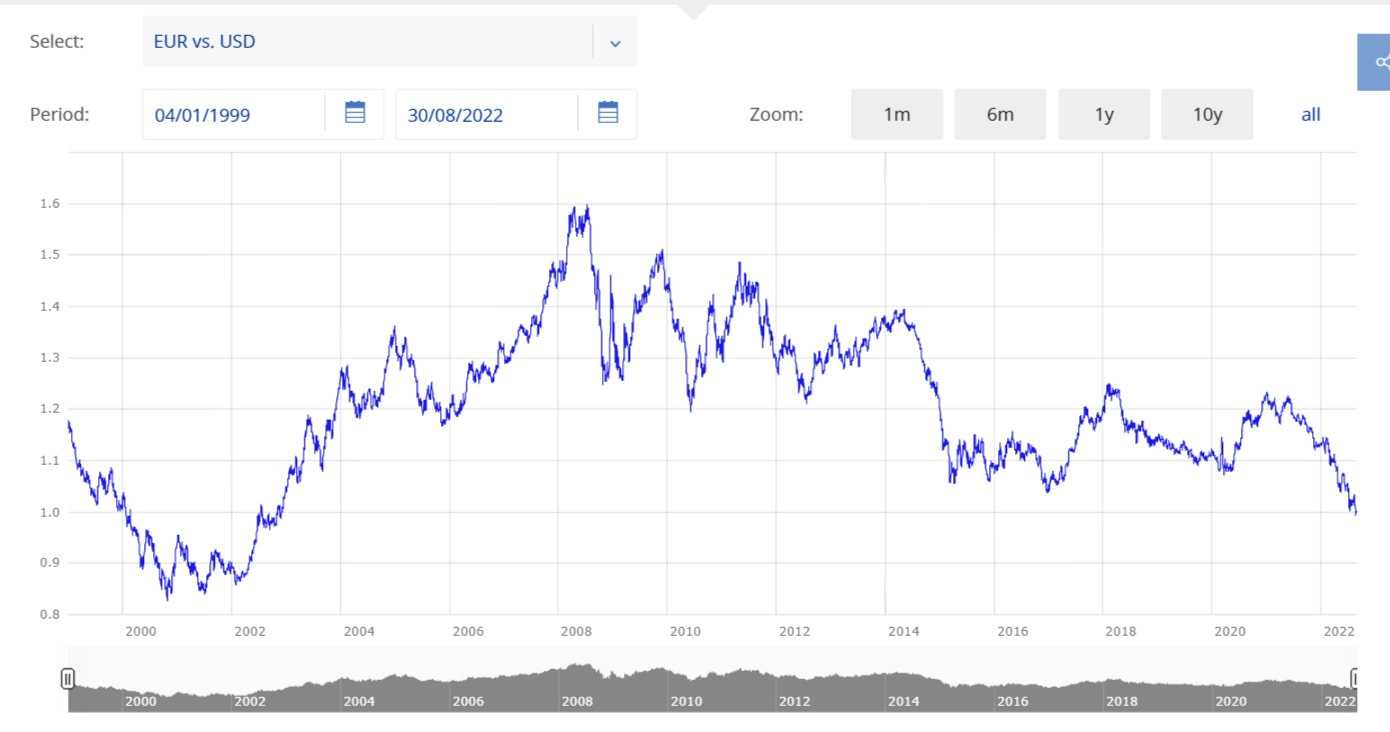Open the end date calendar picker
Screen dimensions: 1390x732
pos(608,113)
